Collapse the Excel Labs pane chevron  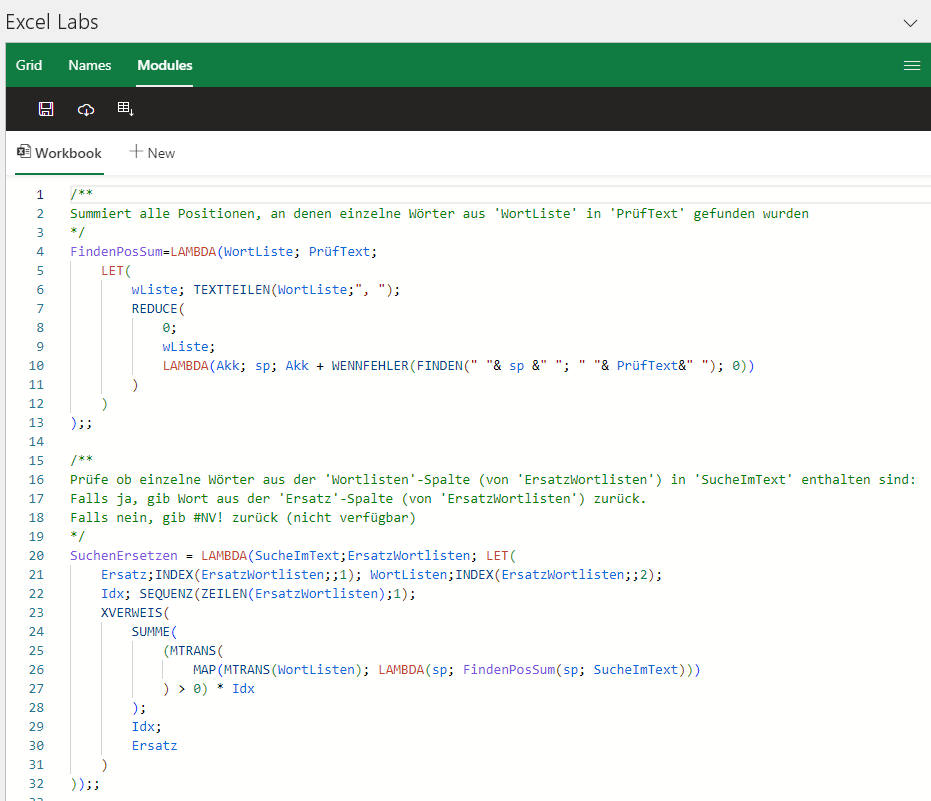tap(910, 23)
